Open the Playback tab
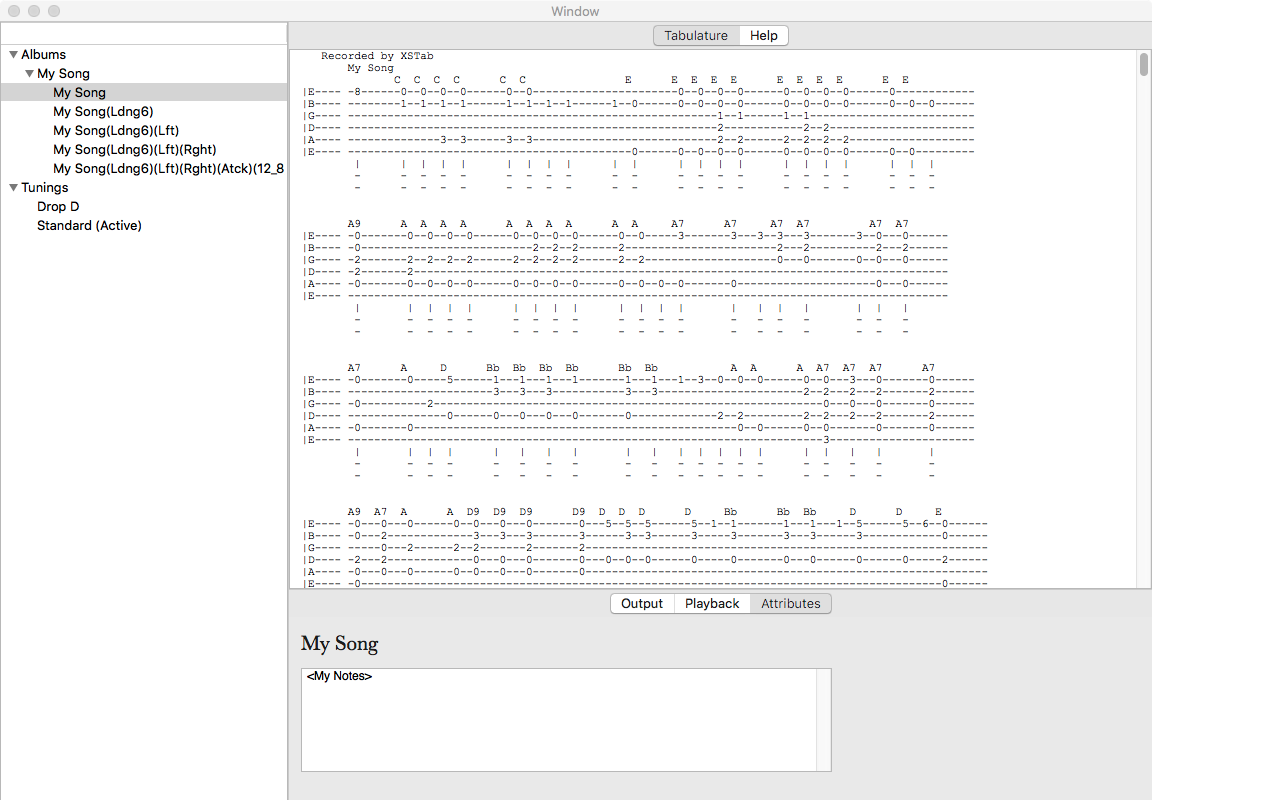 (x=712, y=603)
